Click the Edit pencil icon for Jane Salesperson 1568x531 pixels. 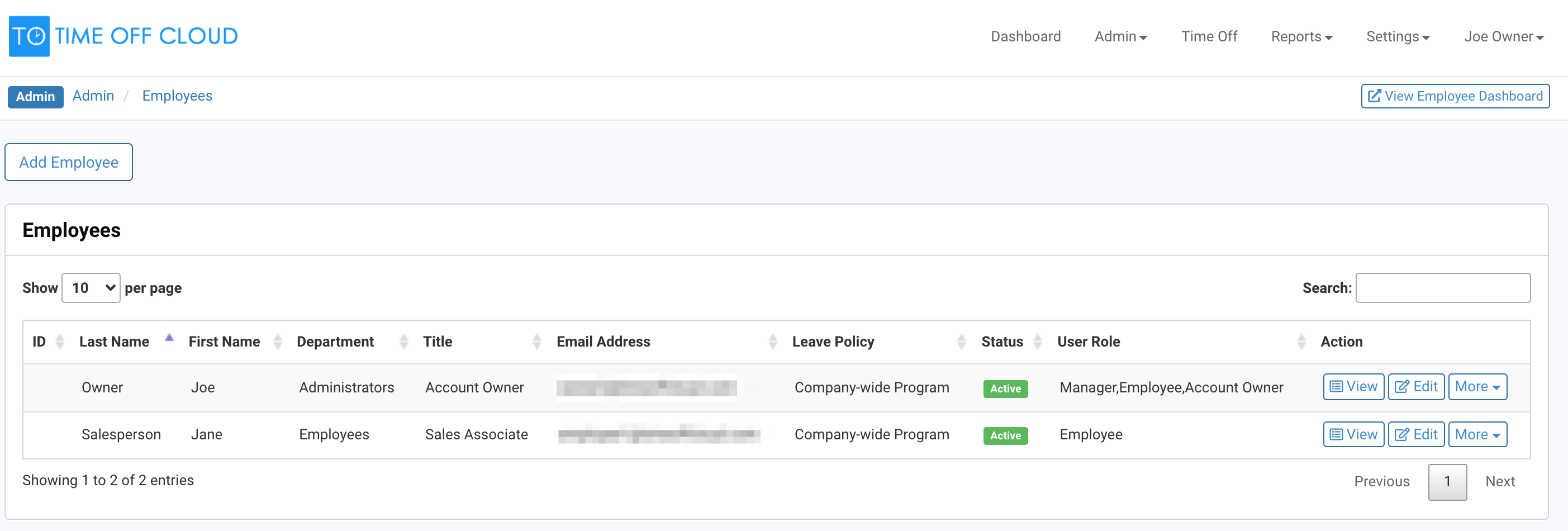coord(1403,434)
